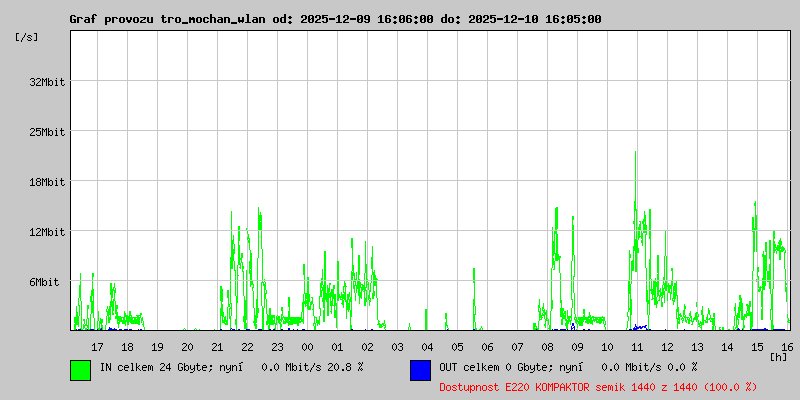The width and height of the screenshot is (800, 400).
Task: Select the 25Mbit y-axis label
Action: coord(47,132)
